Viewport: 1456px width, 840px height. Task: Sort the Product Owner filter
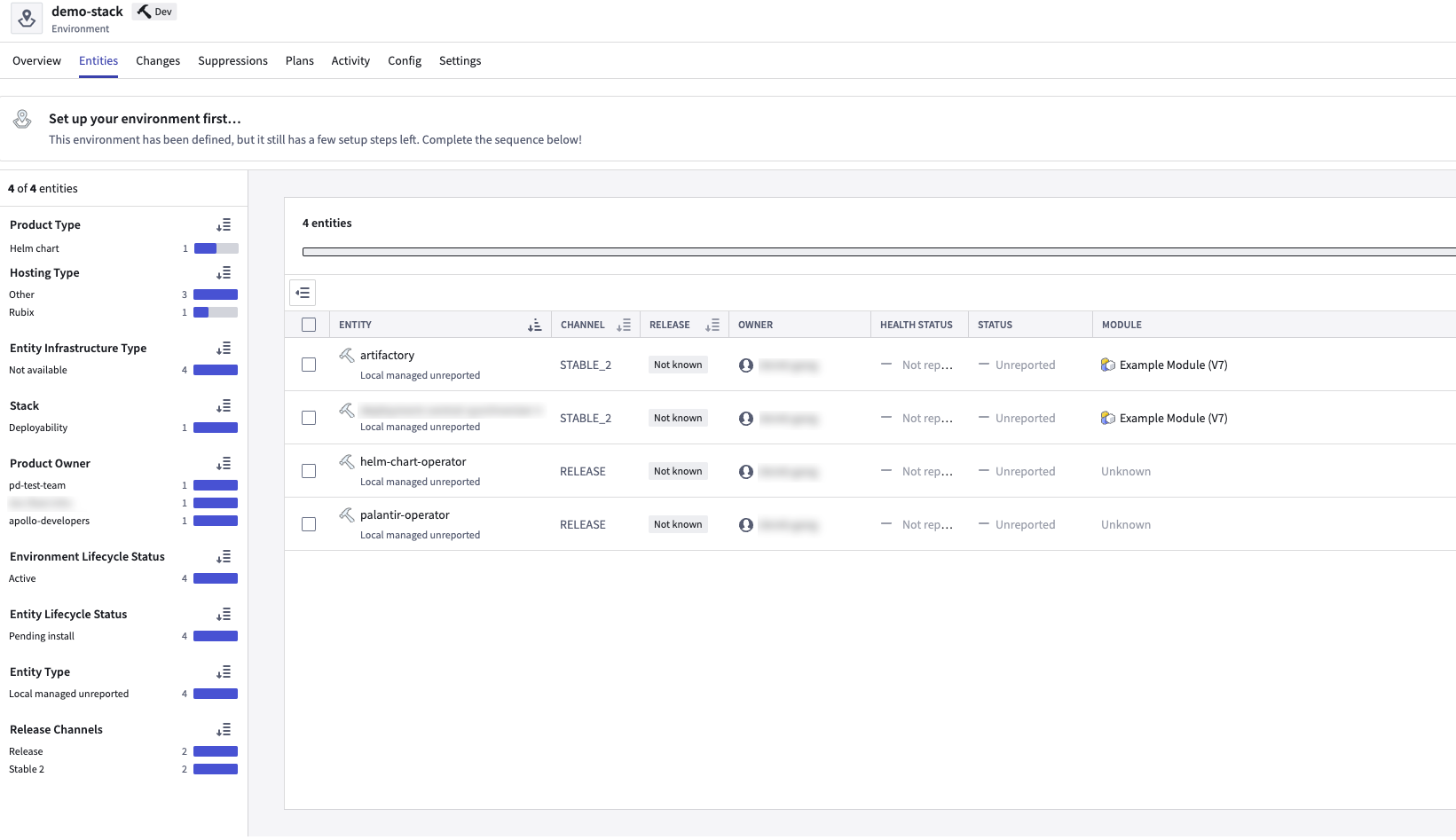coord(224,464)
